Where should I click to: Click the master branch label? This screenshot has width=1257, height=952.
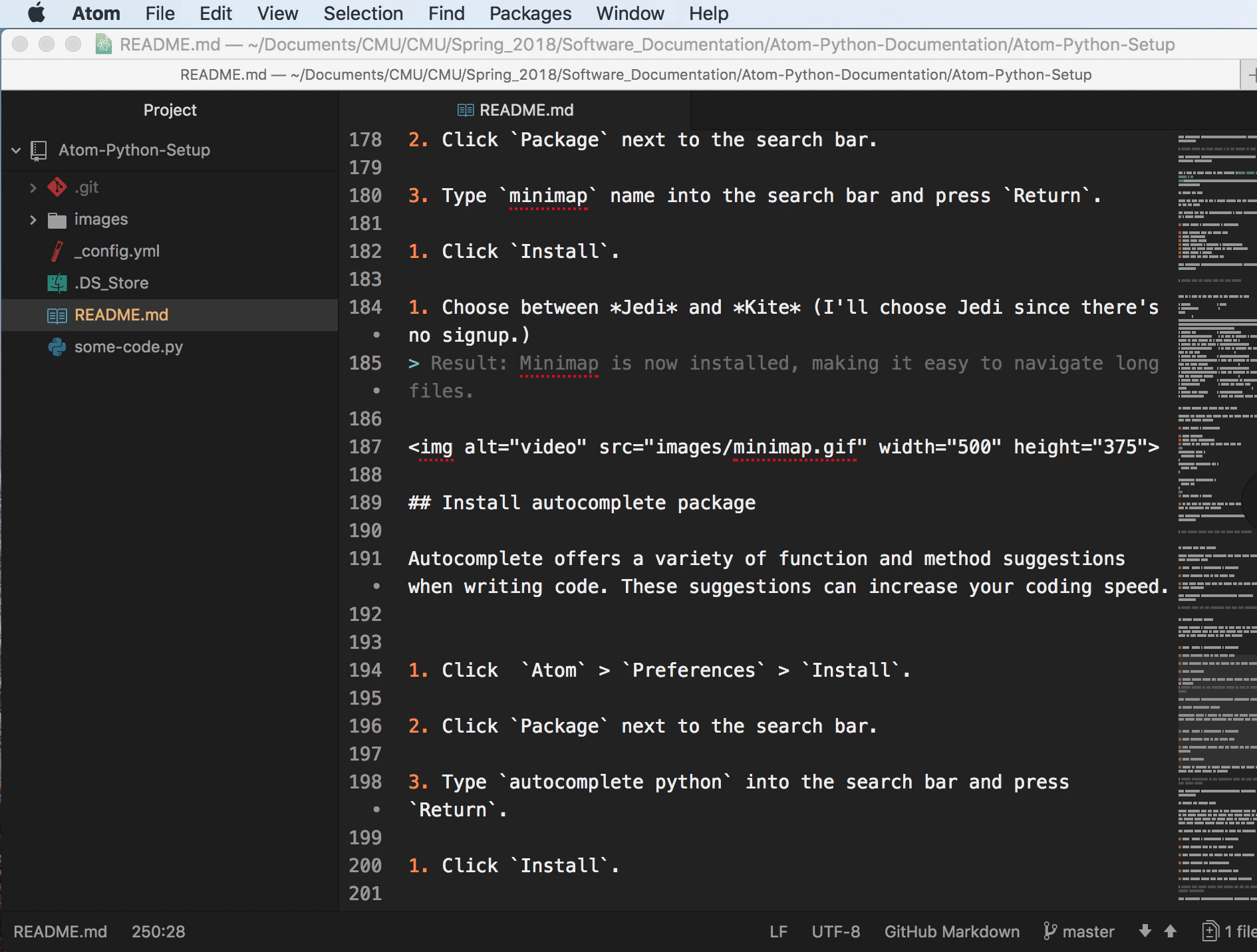[1088, 931]
